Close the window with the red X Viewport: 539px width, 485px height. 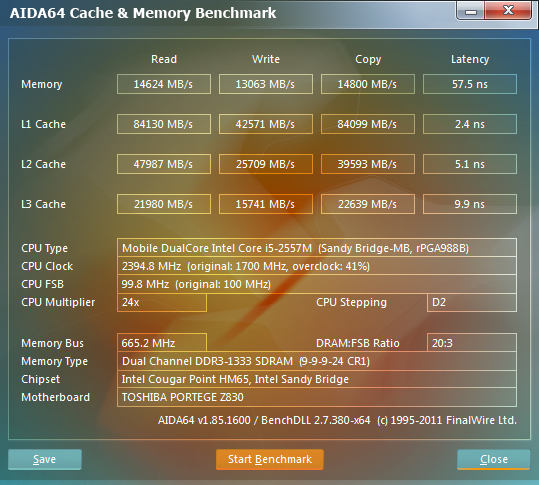pyautogui.click(x=508, y=11)
